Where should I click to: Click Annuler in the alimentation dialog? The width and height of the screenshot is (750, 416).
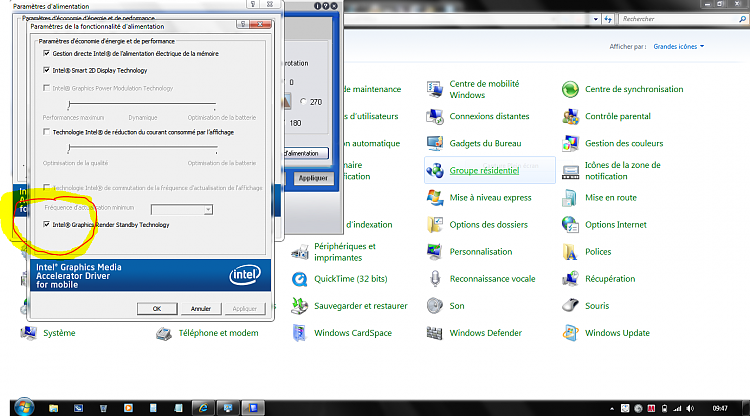(200, 308)
